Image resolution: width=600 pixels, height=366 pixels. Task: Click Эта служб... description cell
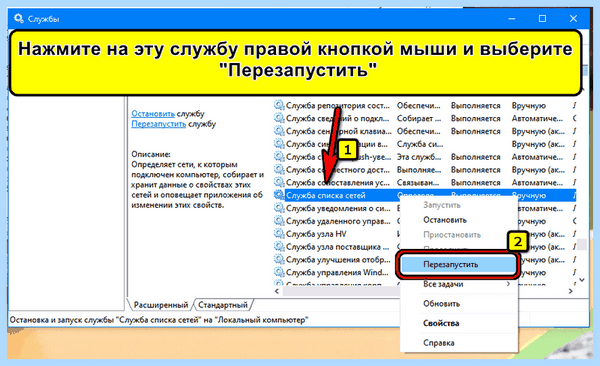tap(419, 157)
